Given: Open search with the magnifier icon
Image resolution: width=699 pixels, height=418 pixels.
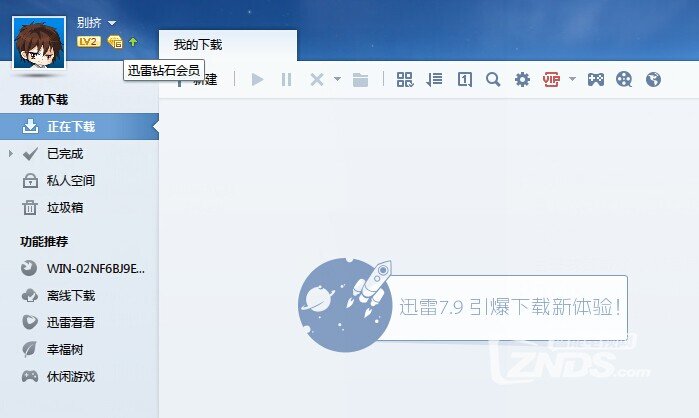Looking at the screenshot, I should 493,80.
